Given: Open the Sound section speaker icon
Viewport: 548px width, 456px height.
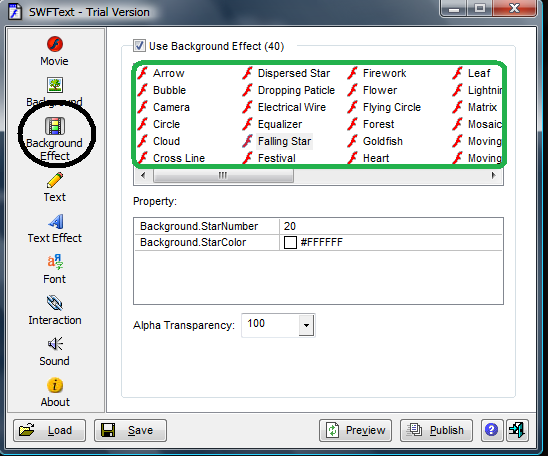Looking at the screenshot, I should point(55,351).
